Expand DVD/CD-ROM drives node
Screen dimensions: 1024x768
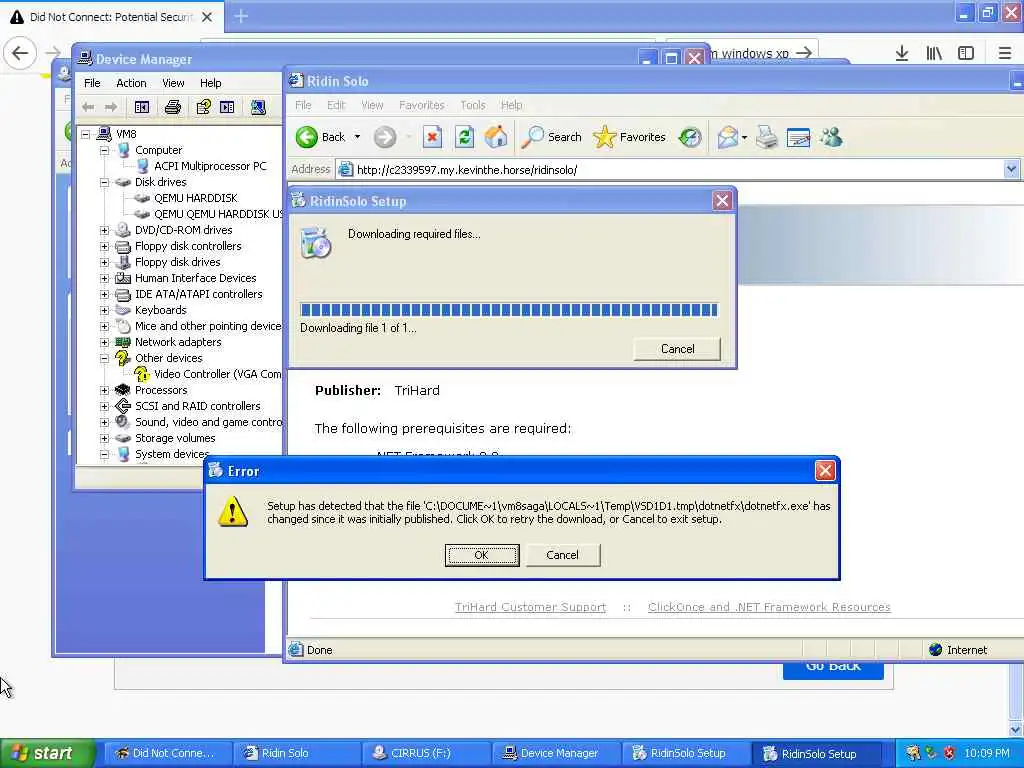tap(104, 230)
